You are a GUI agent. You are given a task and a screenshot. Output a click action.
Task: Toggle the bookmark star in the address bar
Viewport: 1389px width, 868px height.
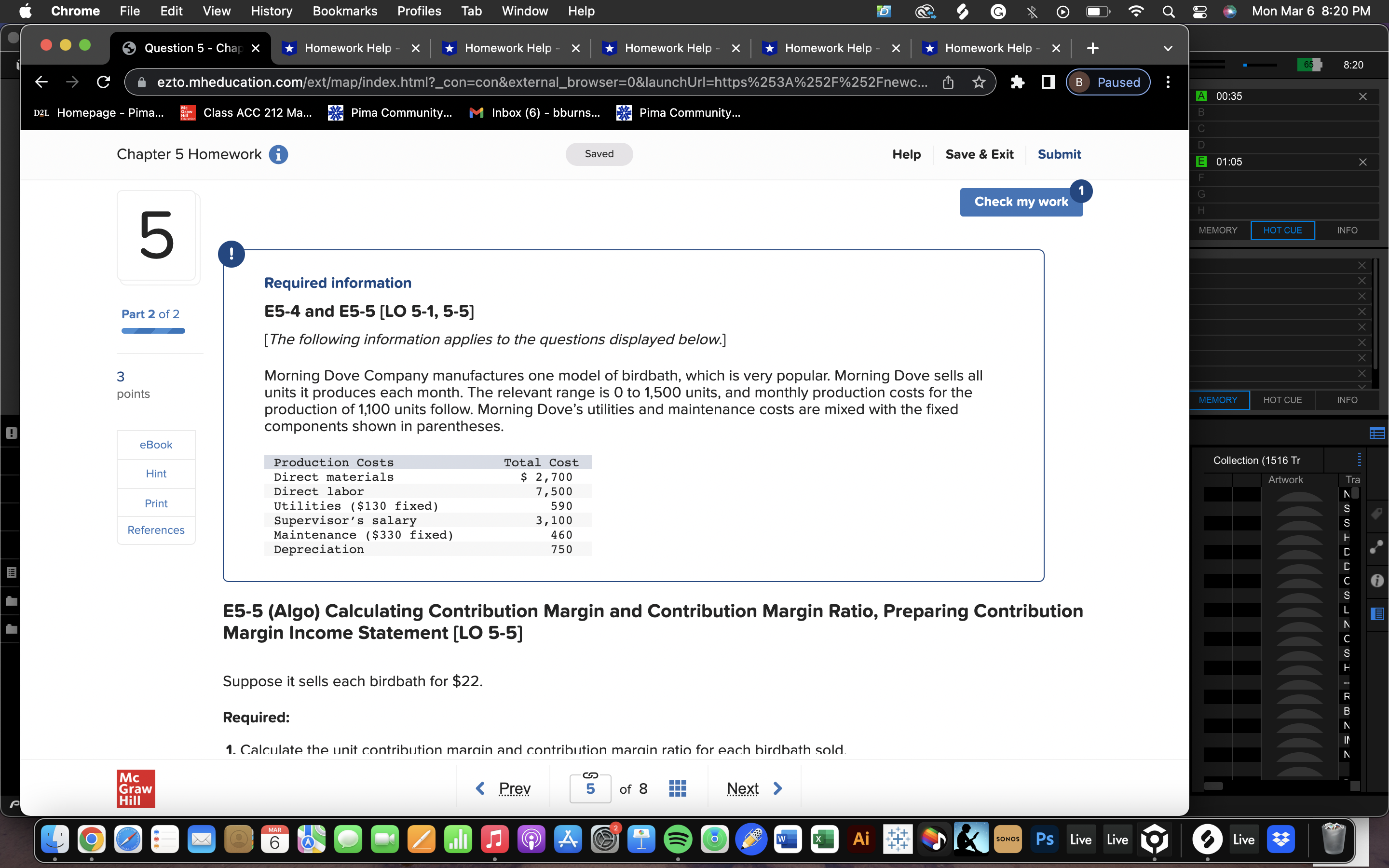tap(978, 82)
